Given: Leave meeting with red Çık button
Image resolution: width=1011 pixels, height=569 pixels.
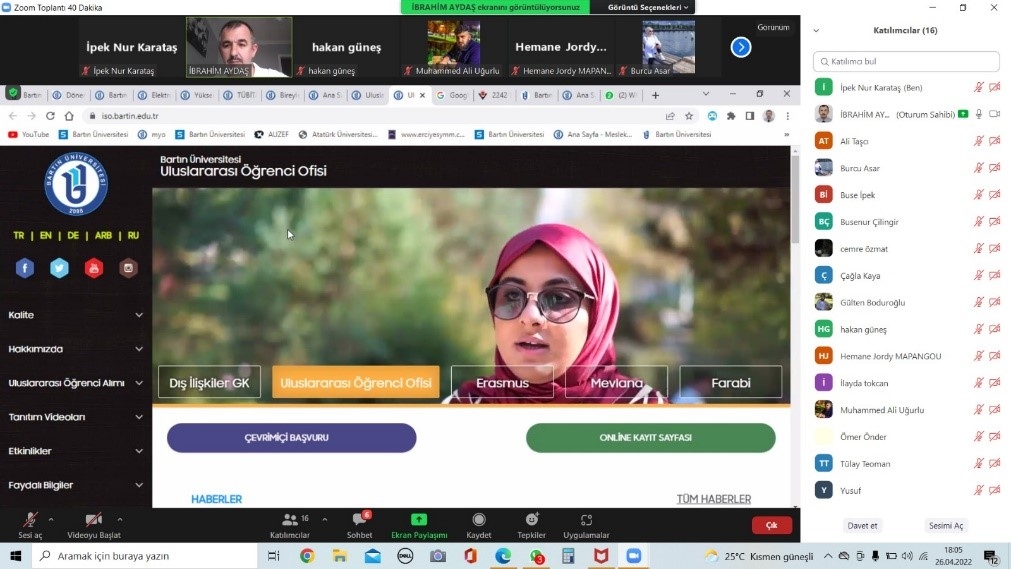Looking at the screenshot, I should (771, 525).
